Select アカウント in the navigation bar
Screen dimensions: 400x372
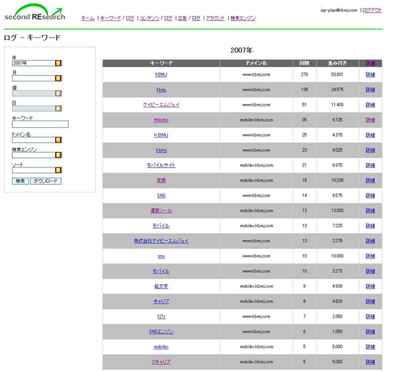click(x=215, y=18)
